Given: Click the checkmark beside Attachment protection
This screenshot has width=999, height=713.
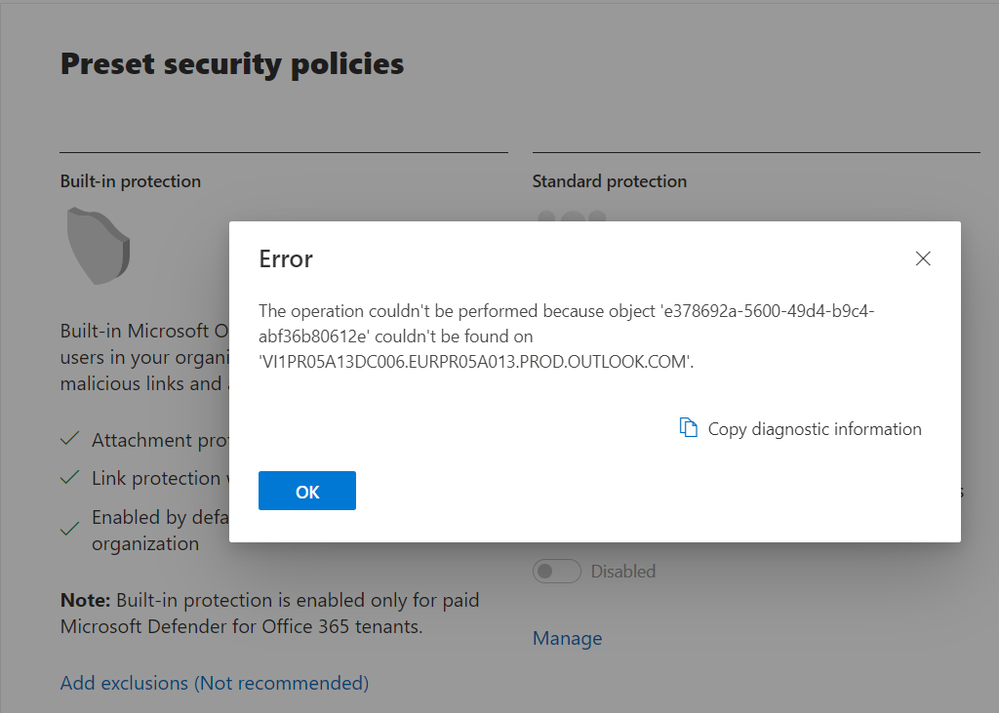Looking at the screenshot, I should tap(70, 440).
